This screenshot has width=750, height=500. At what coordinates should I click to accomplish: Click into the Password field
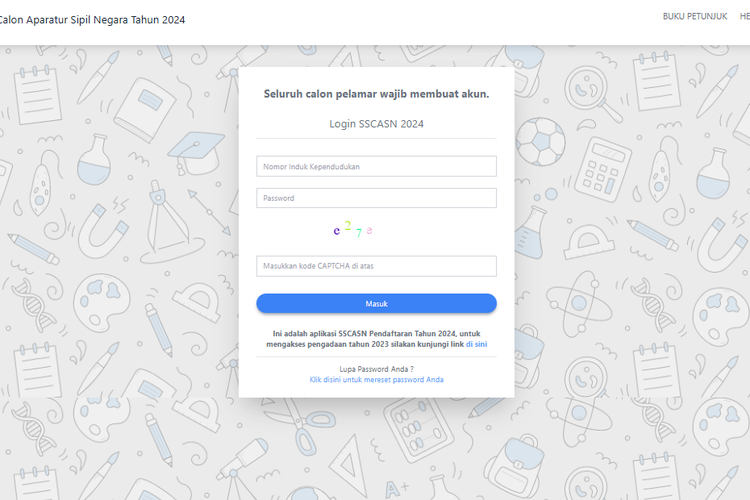[376, 198]
